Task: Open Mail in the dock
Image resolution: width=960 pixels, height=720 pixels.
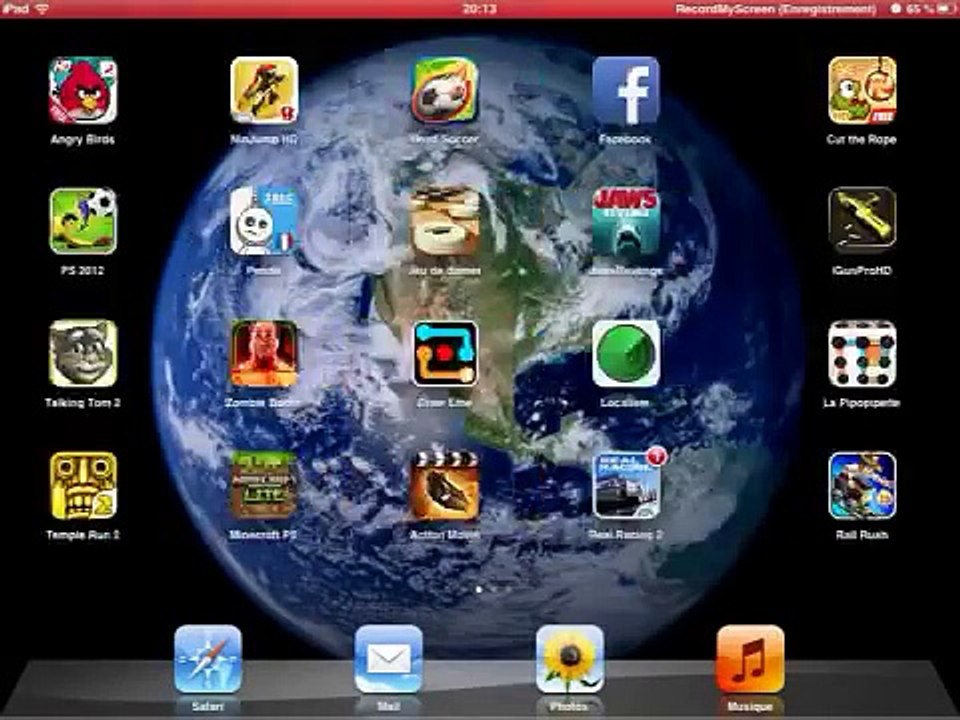Action: 388,659
